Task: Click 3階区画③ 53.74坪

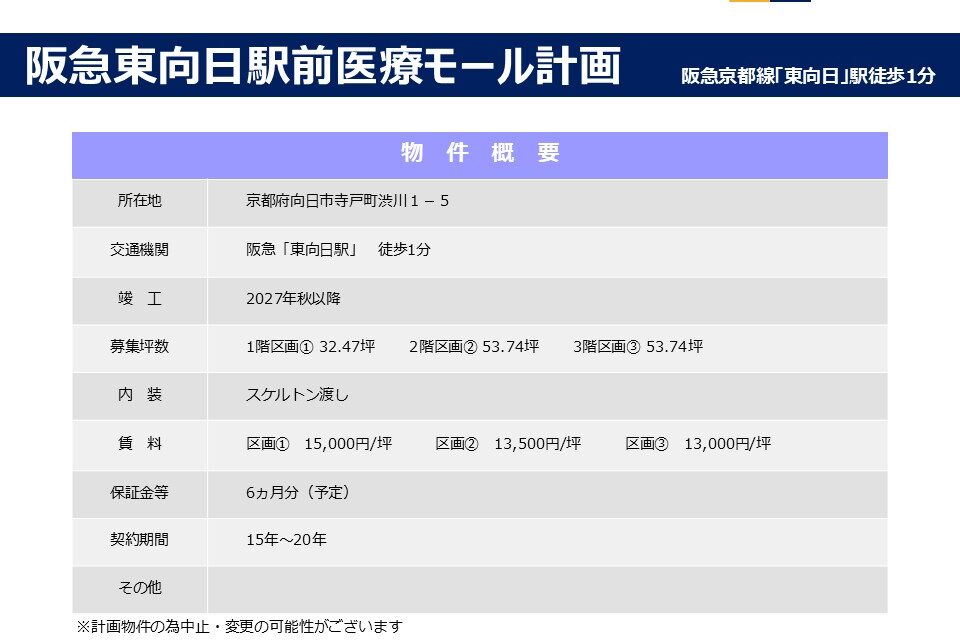Action: coord(638,347)
